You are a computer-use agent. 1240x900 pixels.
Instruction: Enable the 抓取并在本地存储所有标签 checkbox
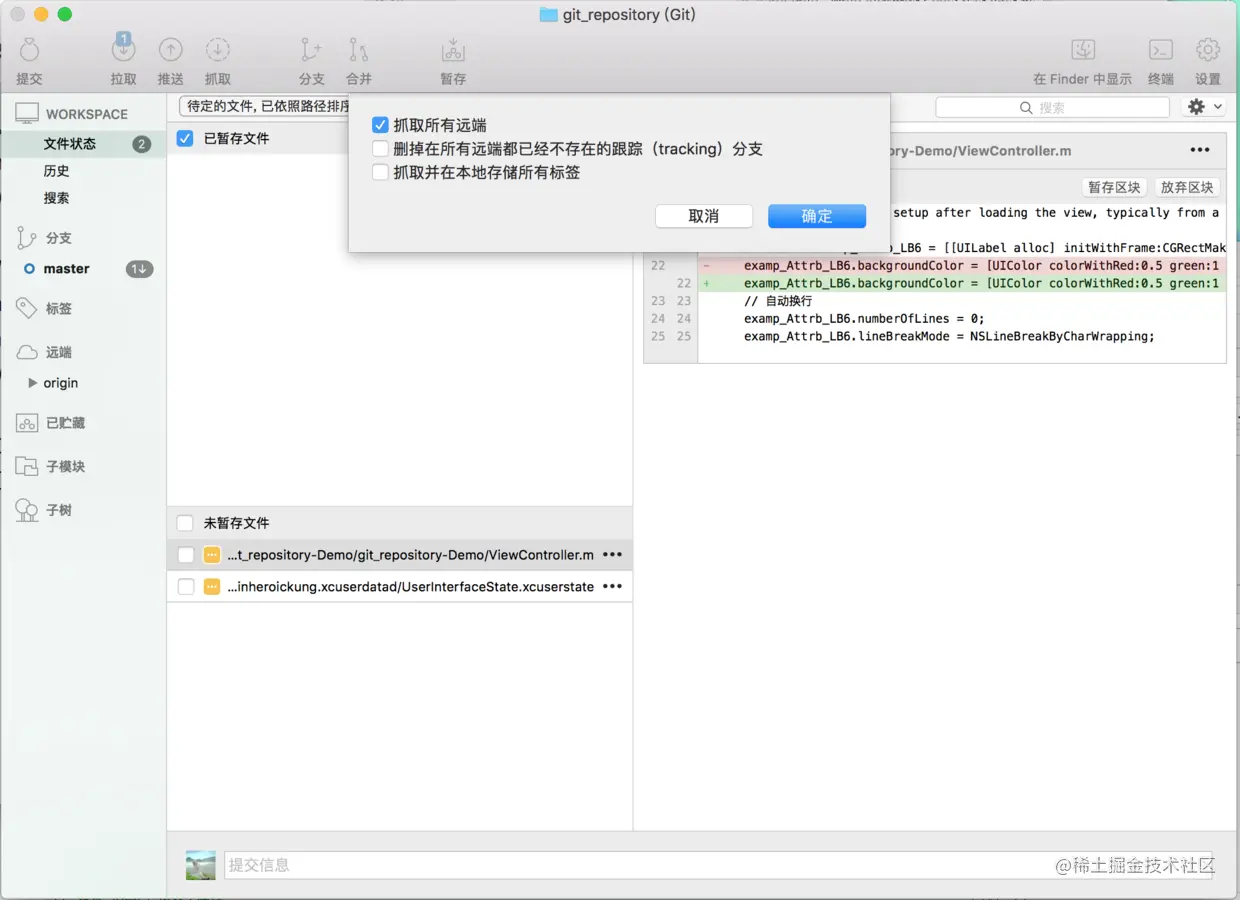(380, 173)
